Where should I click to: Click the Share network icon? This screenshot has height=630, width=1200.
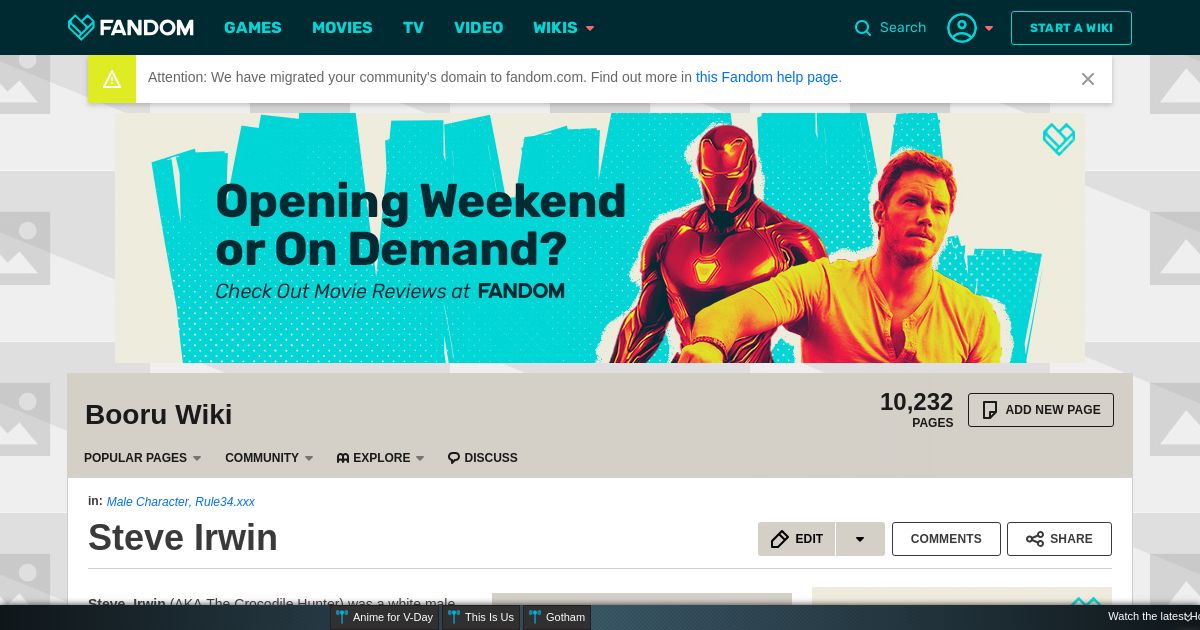pos(1035,539)
